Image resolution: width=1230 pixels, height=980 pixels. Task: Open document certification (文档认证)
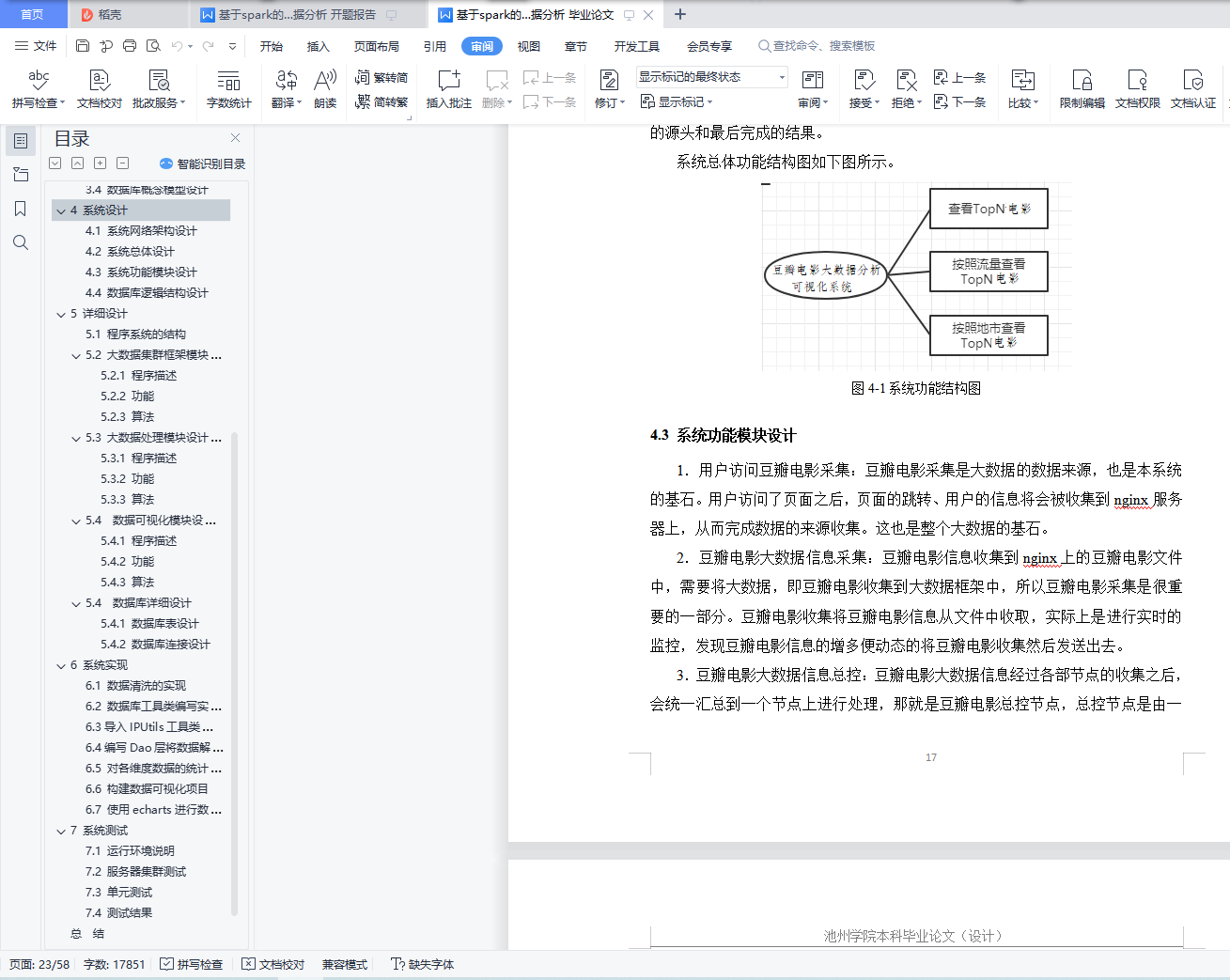click(x=1192, y=89)
